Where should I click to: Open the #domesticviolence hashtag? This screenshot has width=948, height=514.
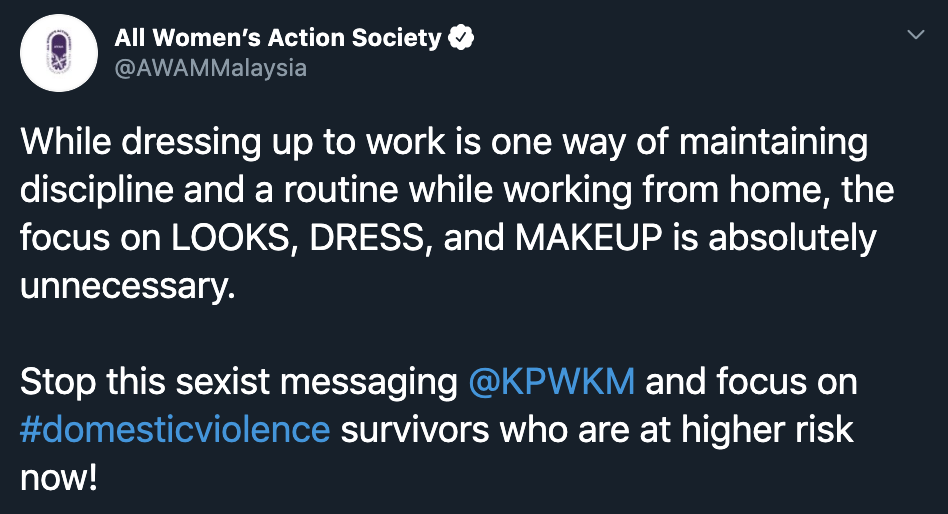tap(175, 429)
